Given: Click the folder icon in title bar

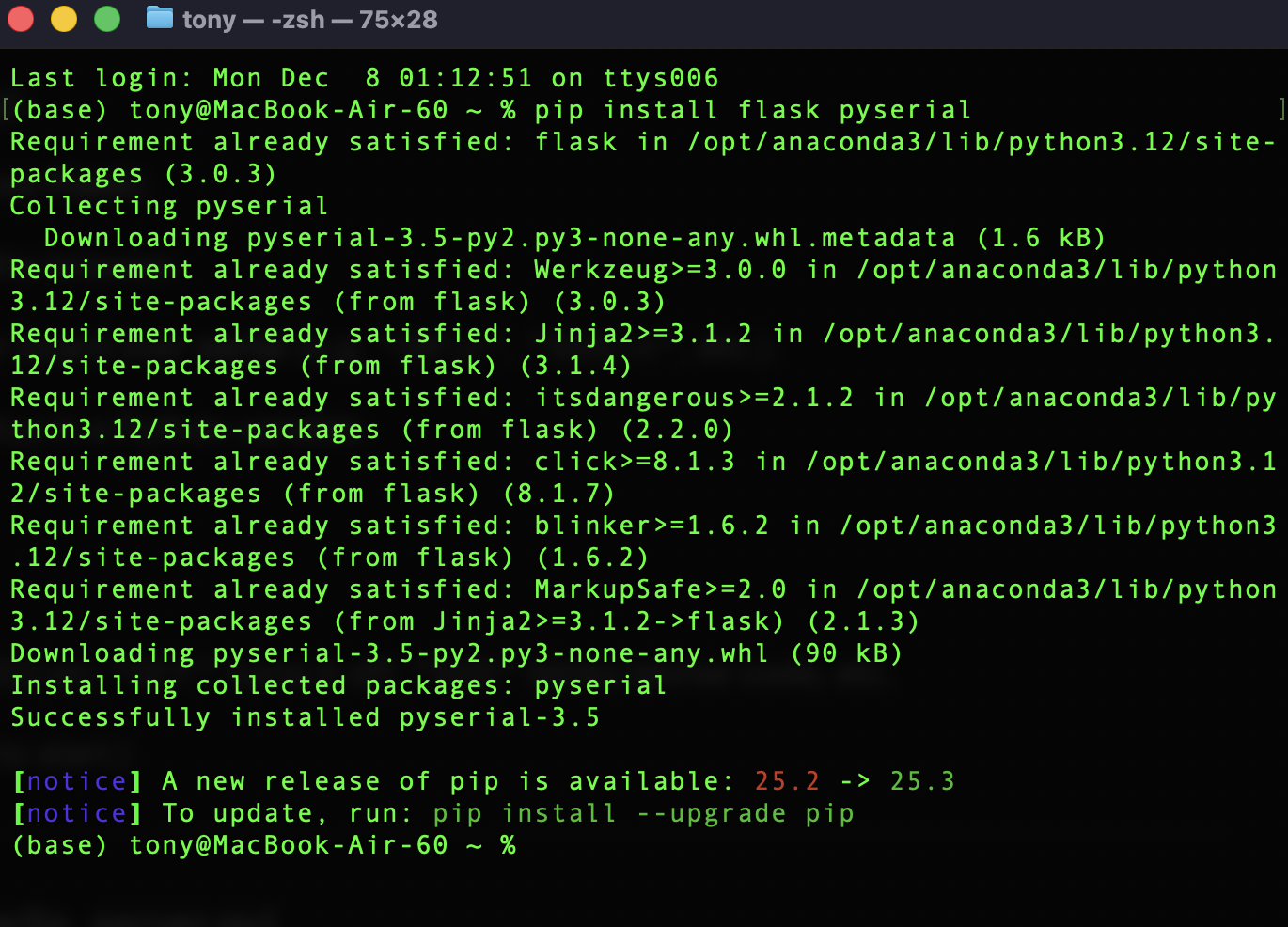Looking at the screenshot, I should tap(160, 18).
